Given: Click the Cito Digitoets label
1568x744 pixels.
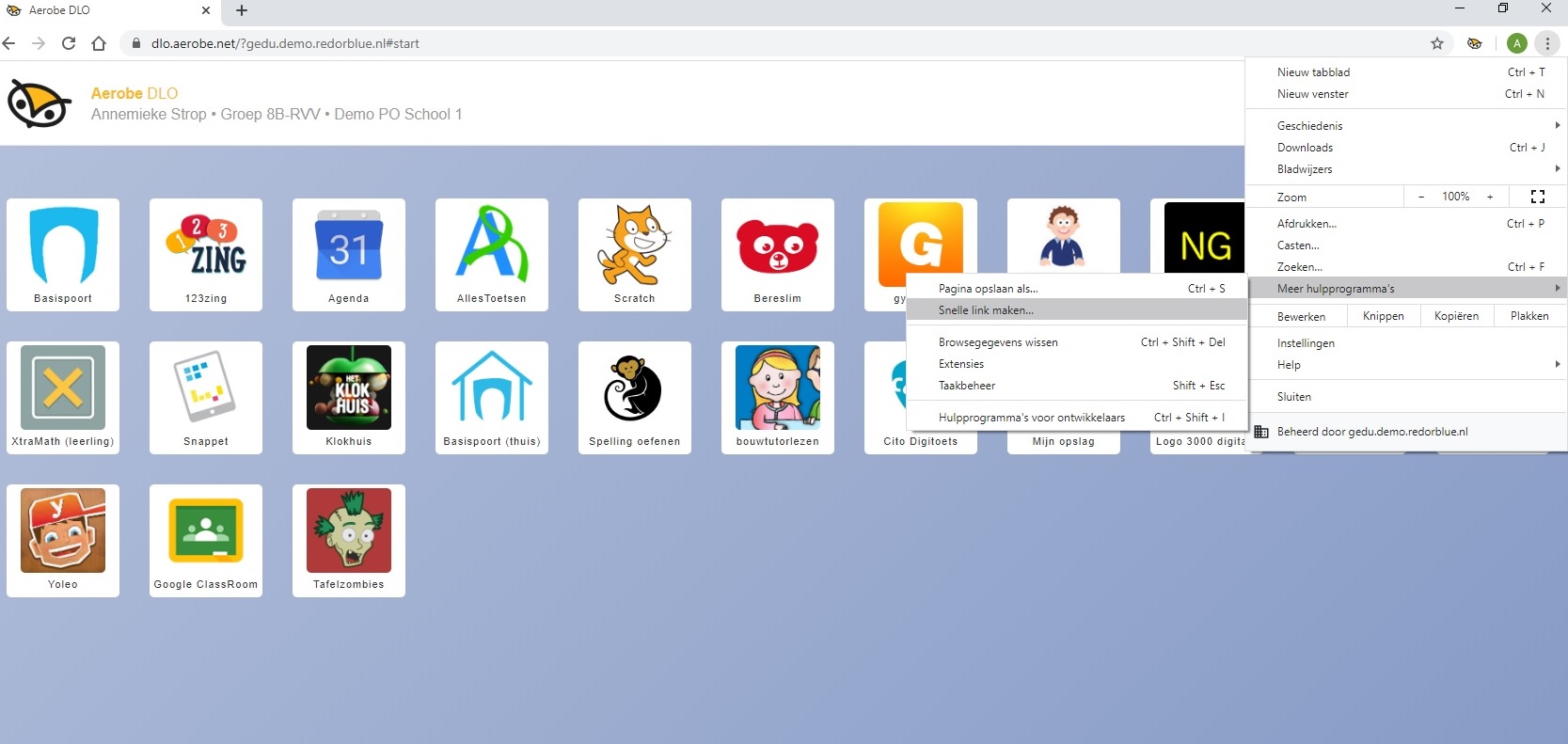Looking at the screenshot, I should pyautogui.click(x=921, y=441).
